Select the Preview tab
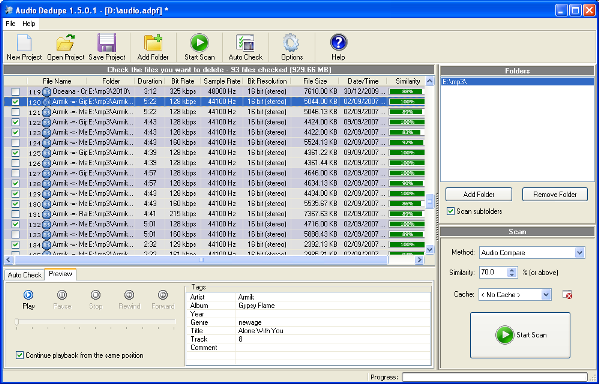Screen dimensions: 599x384 60,274
